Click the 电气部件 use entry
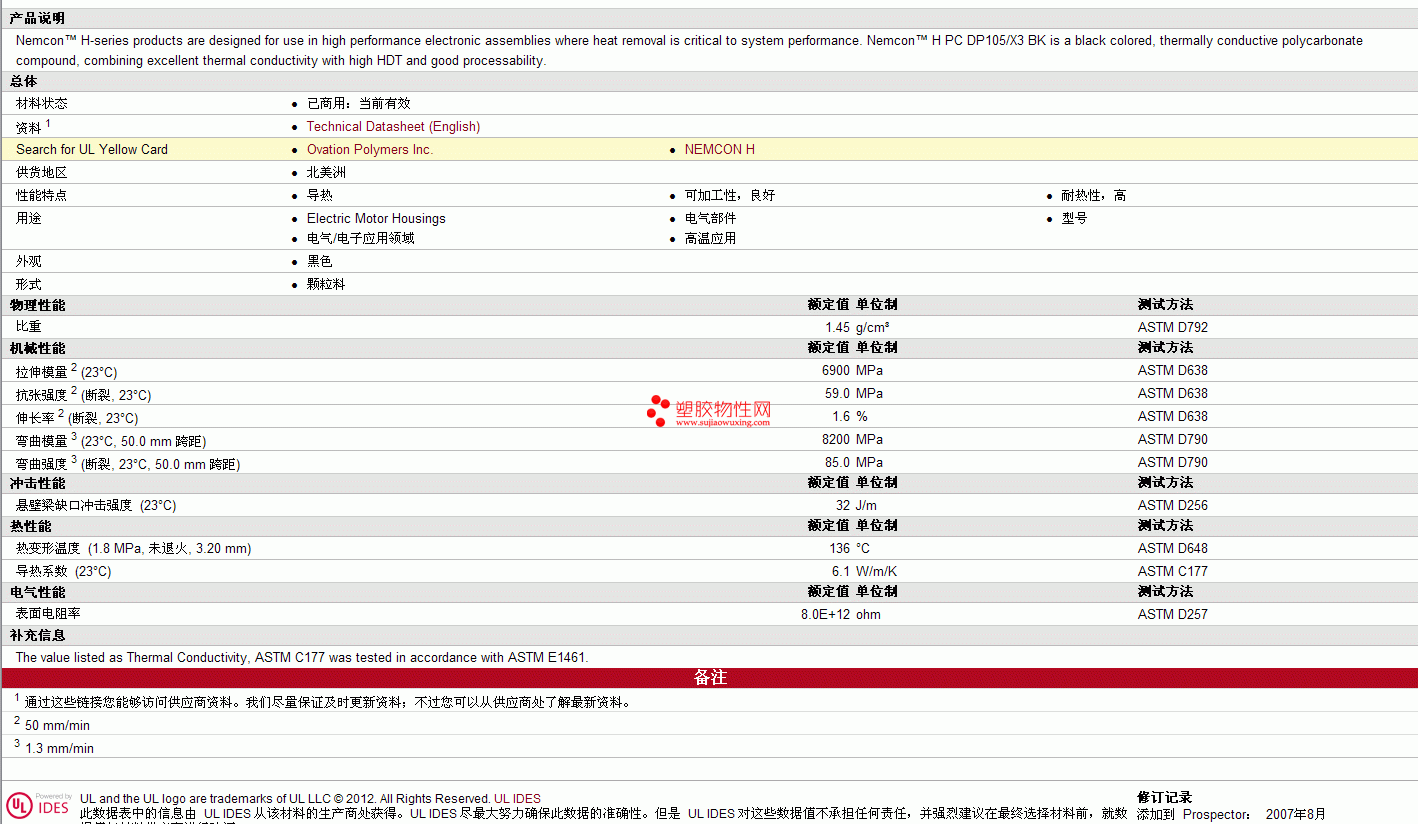The image size is (1418, 824). (x=711, y=218)
